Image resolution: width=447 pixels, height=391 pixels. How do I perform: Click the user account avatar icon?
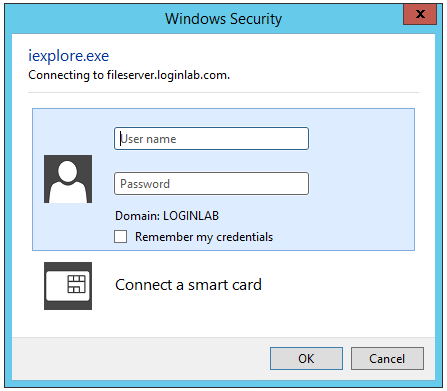point(68,179)
